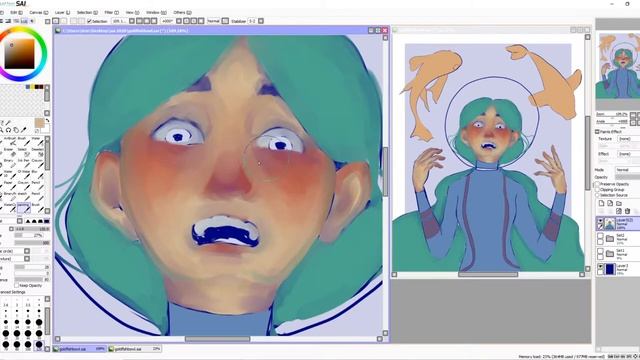
Task: Select the Set2 folder in layer list
Action: (618, 238)
